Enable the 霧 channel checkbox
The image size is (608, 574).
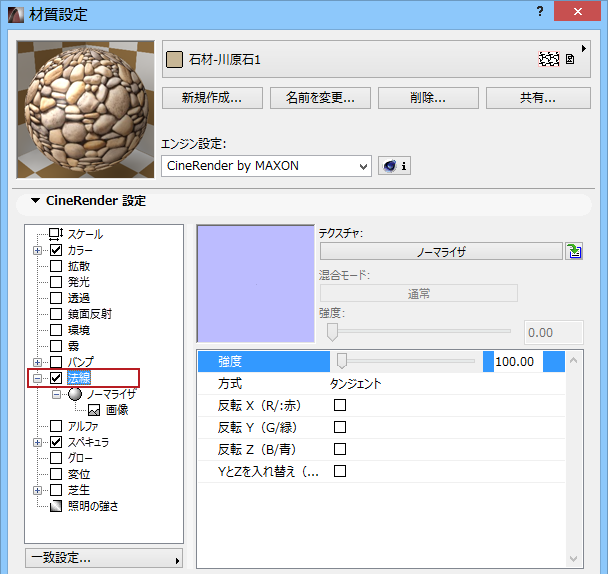(x=56, y=346)
